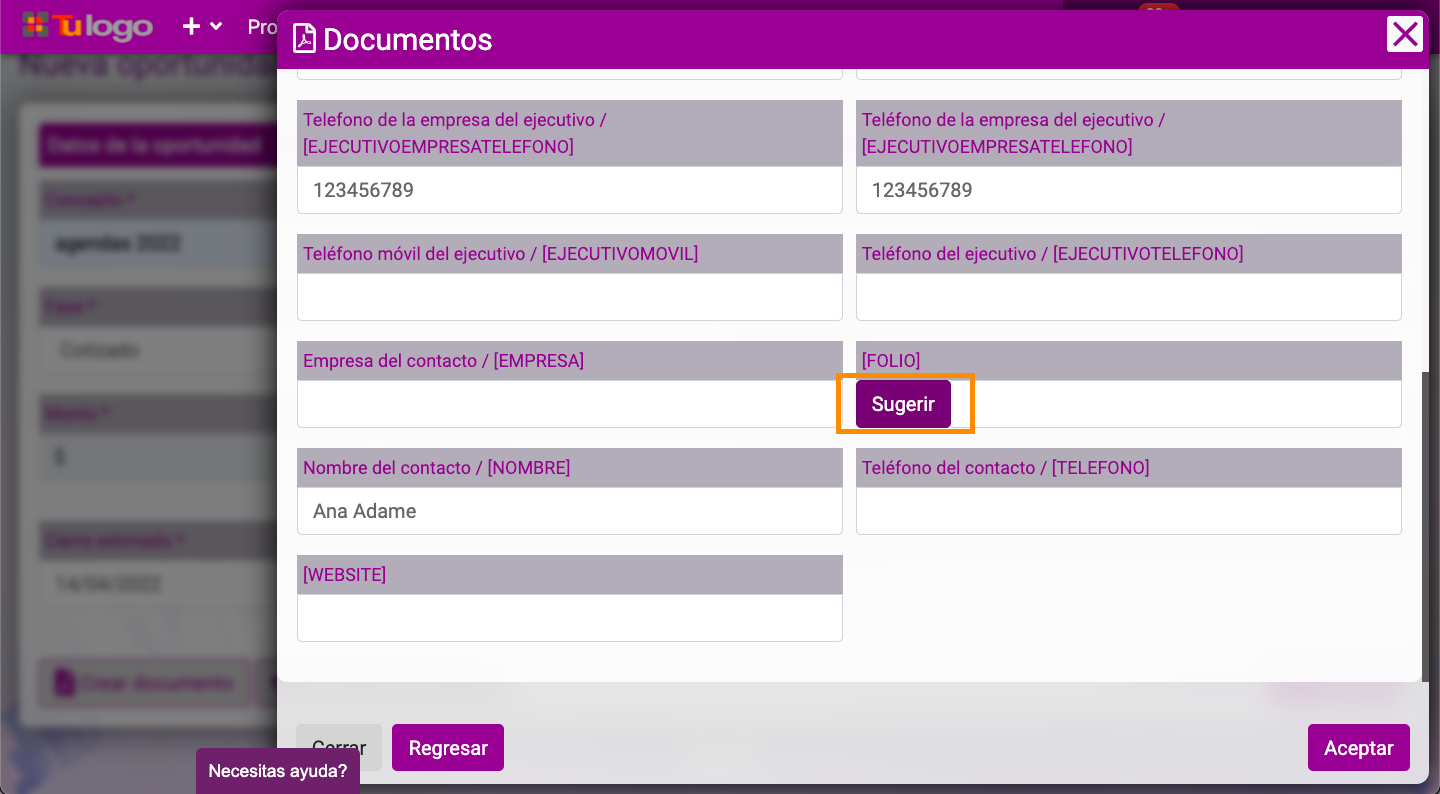Click the Sugerir button for FOLIO

tap(903, 404)
